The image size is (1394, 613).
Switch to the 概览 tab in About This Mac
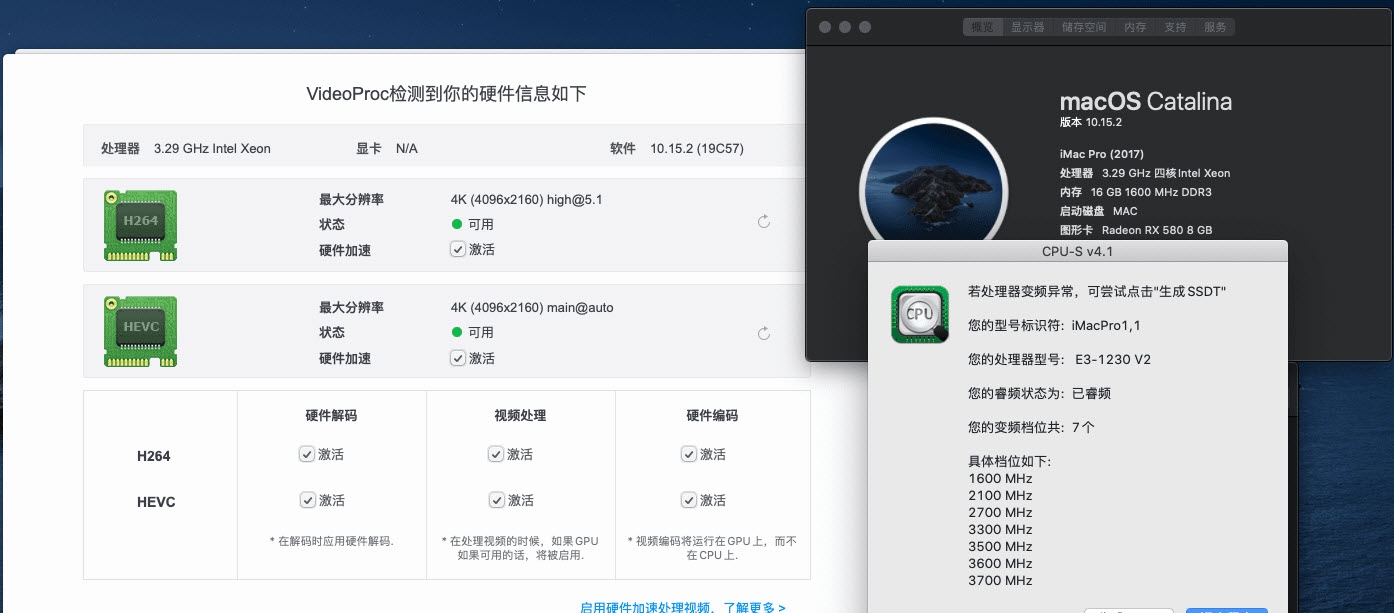click(982, 27)
